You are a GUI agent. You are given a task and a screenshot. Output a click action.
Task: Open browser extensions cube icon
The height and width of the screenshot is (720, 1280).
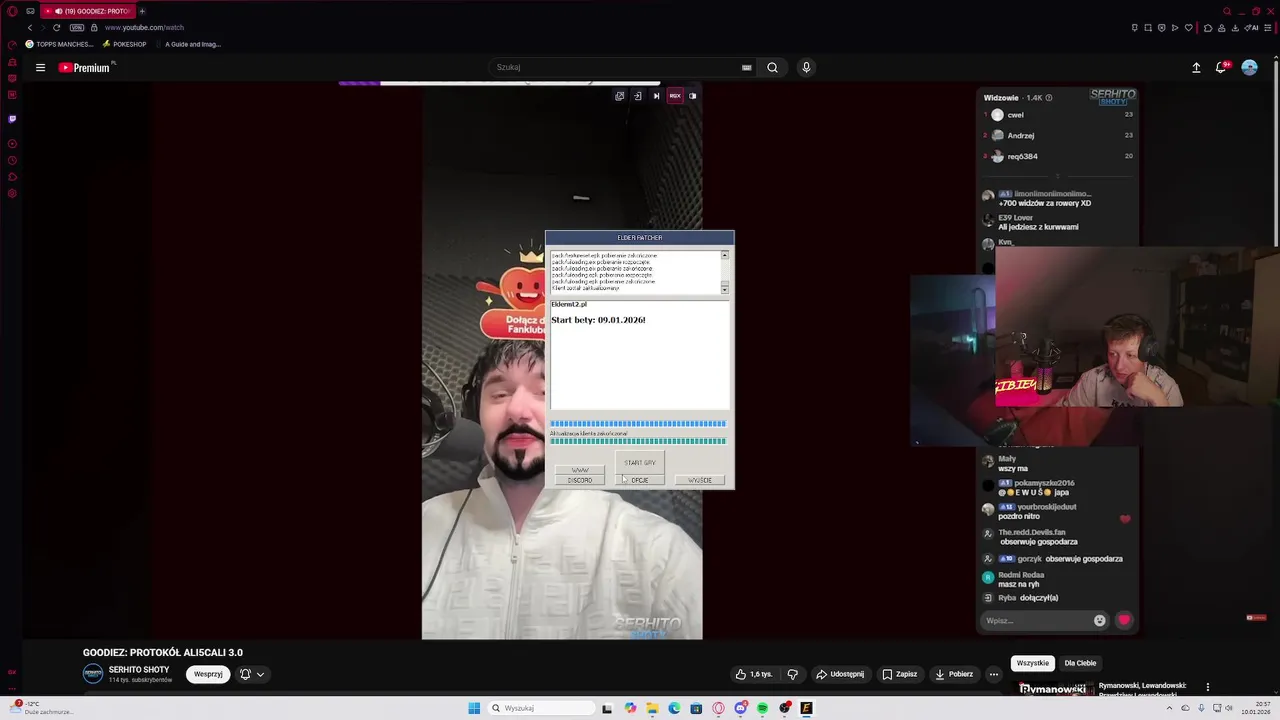(1208, 28)
